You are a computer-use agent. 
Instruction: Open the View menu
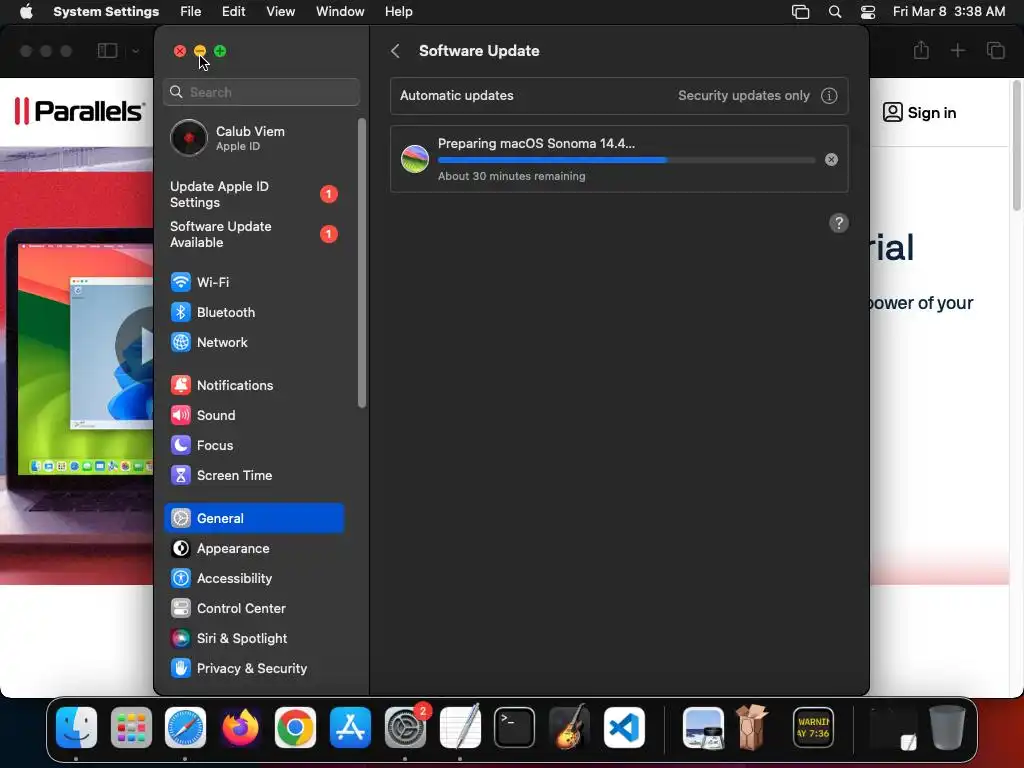tap(280, 12)
